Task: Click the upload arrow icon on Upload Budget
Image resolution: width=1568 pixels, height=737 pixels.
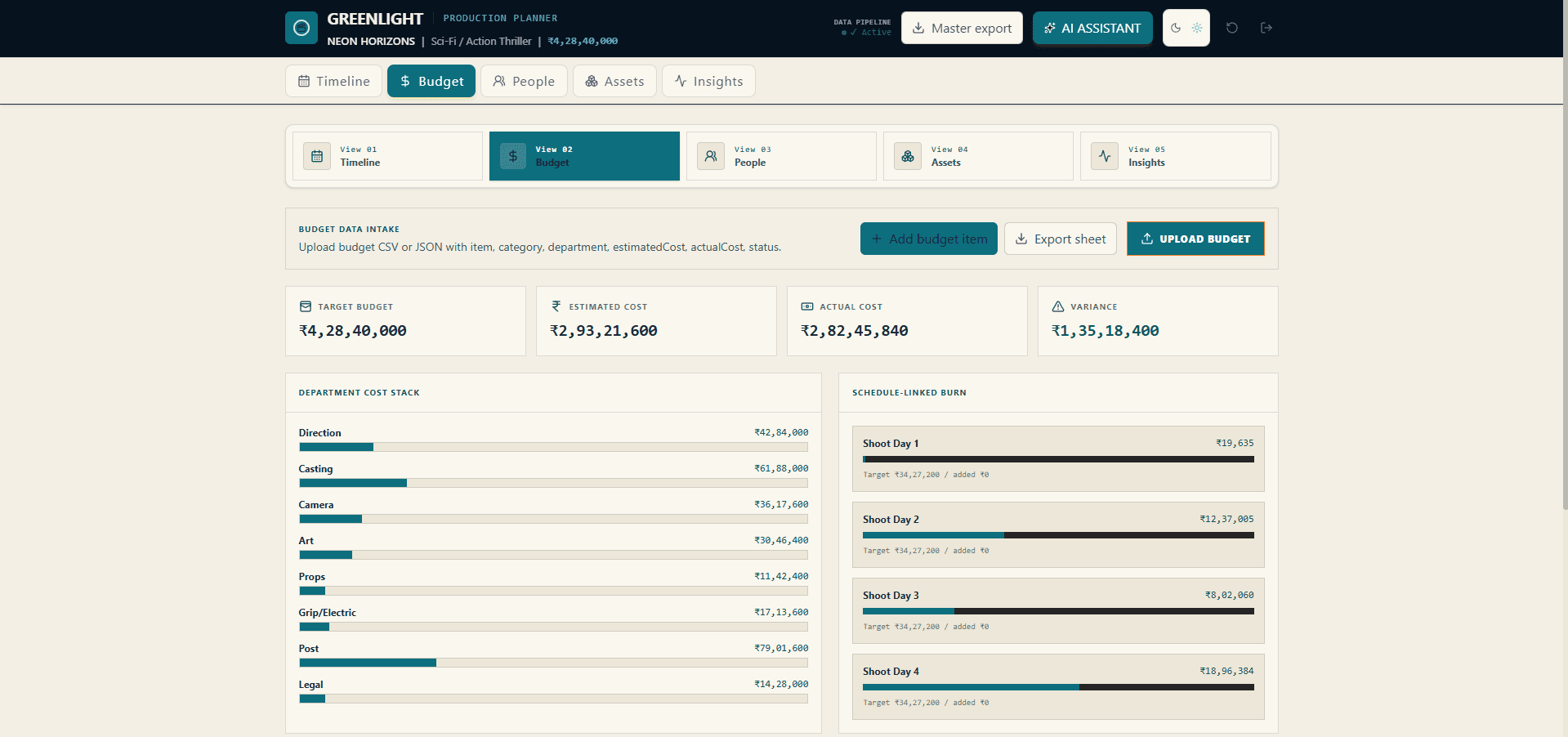Action: pyautogui.click(x=1147, y=239)
